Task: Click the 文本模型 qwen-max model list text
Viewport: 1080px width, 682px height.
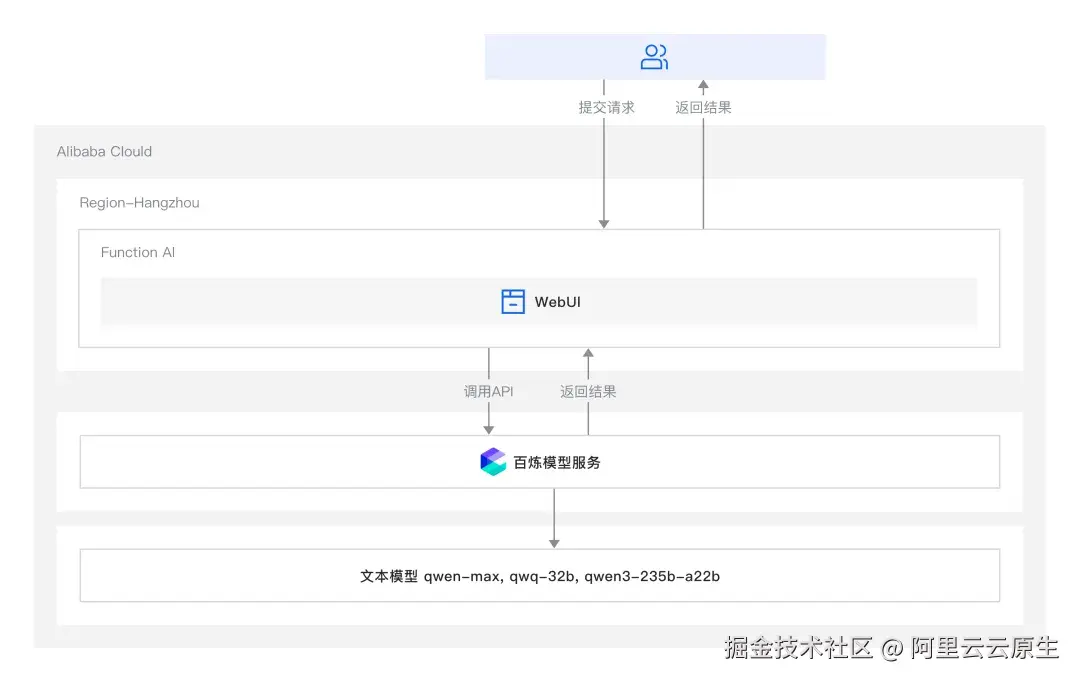Action: pos(540,576)
